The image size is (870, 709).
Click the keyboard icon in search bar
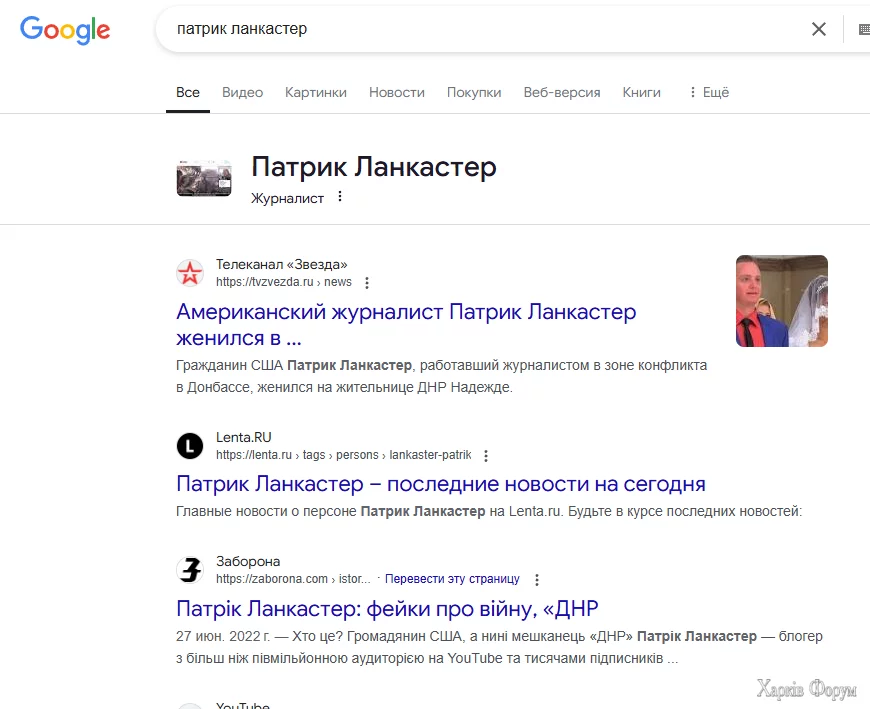coord(863,29)
